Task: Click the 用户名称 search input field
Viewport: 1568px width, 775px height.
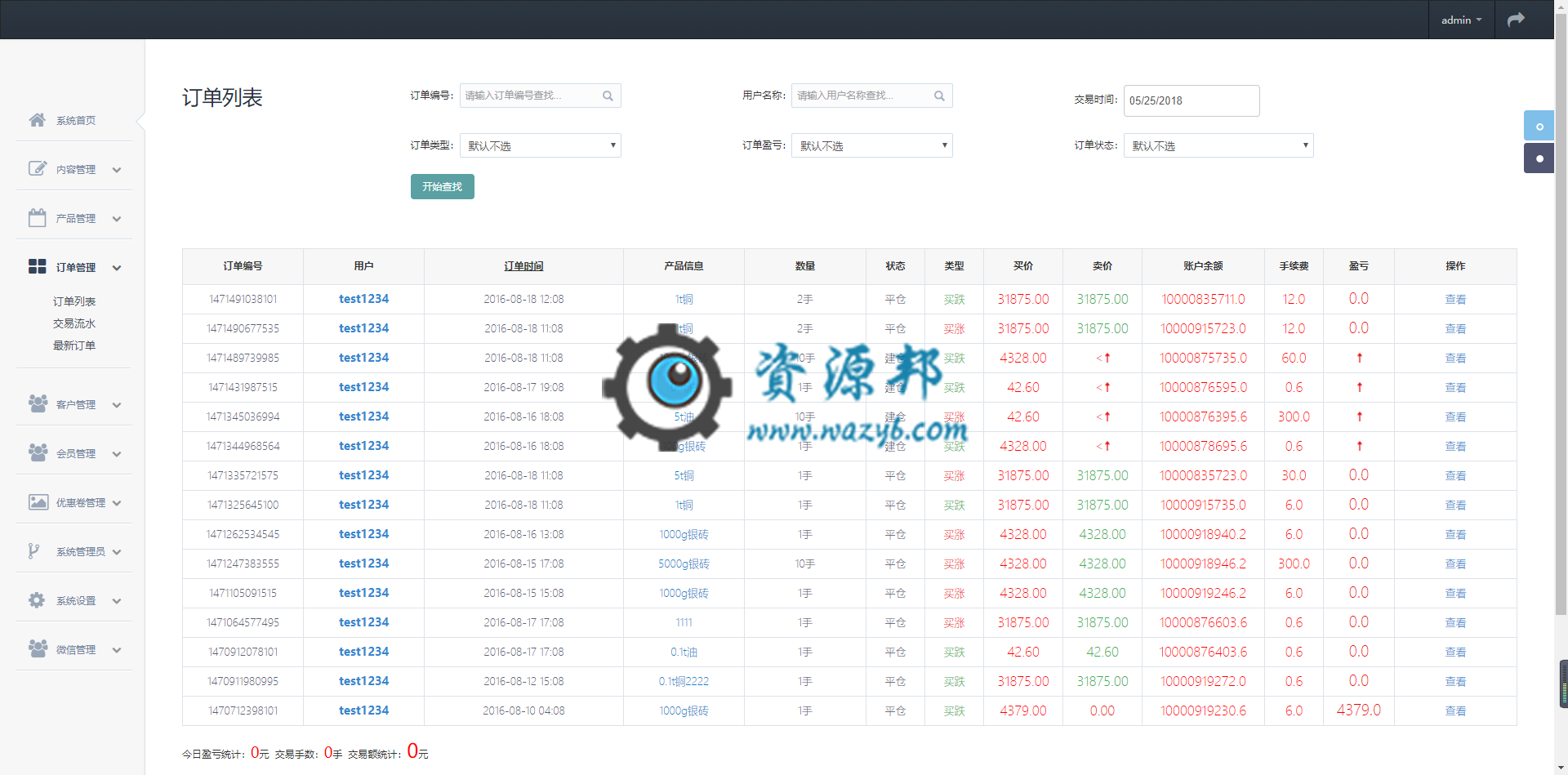Action: tap(871, 96)
